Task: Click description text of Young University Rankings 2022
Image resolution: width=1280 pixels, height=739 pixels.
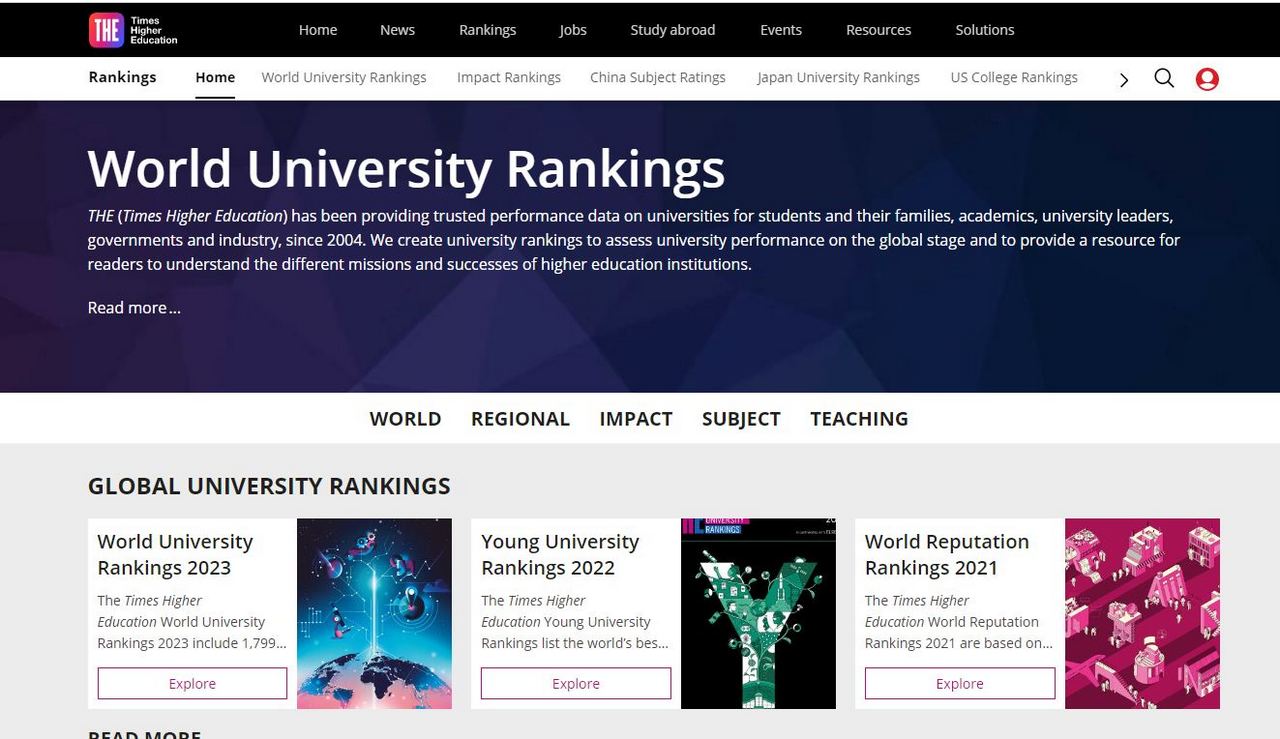Action: tap(575, 622)
